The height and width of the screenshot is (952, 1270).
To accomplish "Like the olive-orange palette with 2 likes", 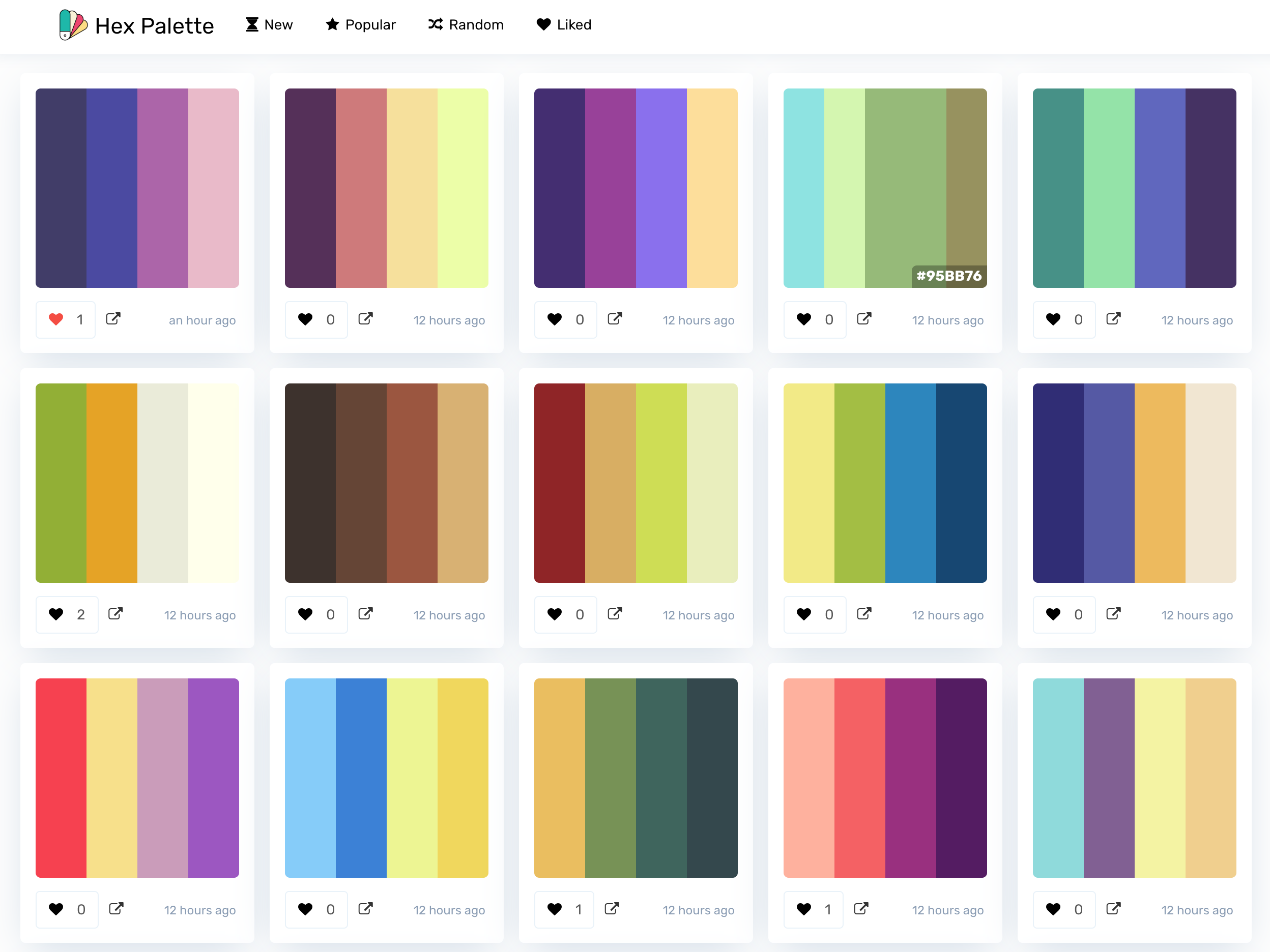I will pyautogui.click(x=56, y=615).
